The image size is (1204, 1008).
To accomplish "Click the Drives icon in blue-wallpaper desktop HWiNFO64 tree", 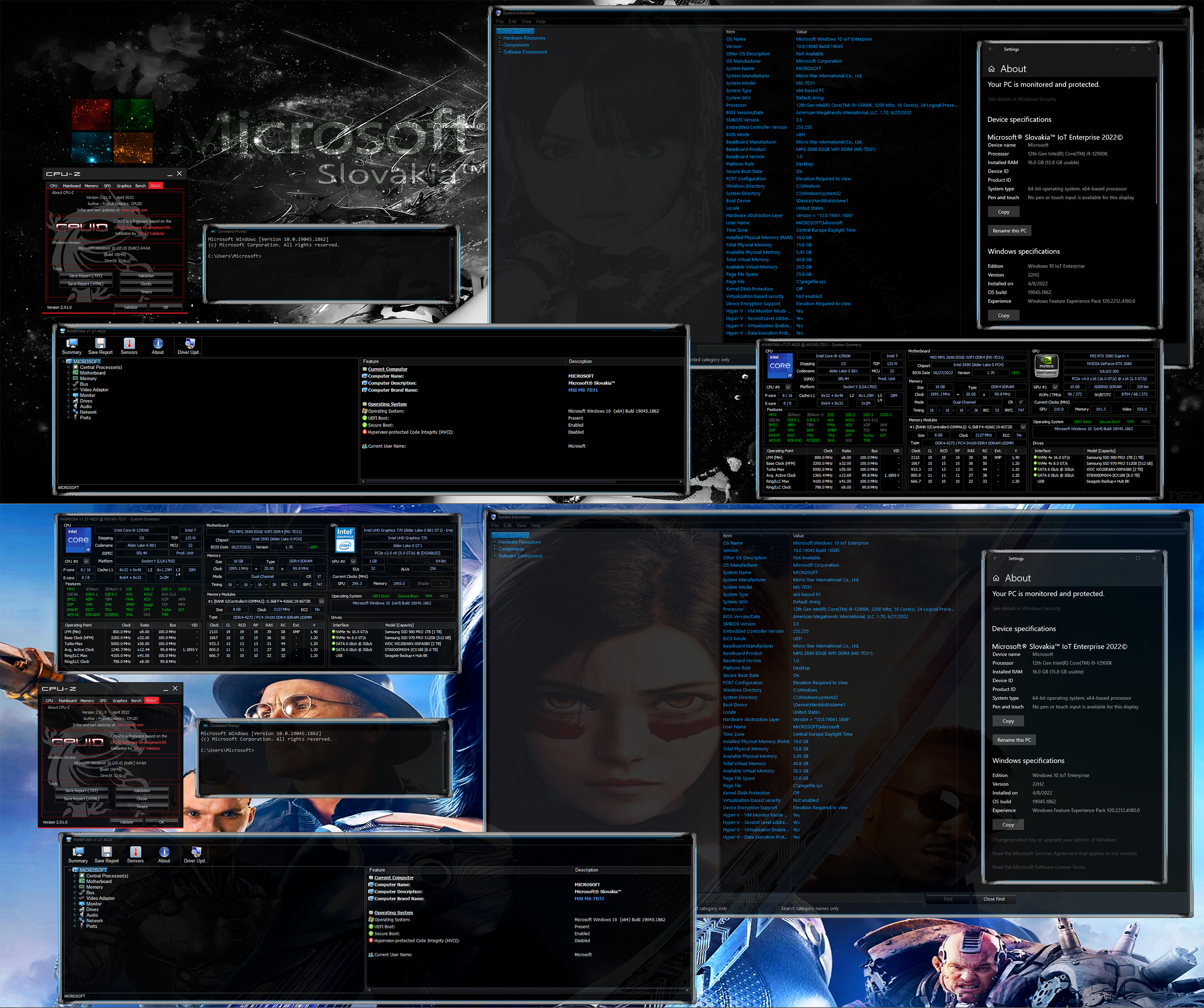I will [81, 910].
